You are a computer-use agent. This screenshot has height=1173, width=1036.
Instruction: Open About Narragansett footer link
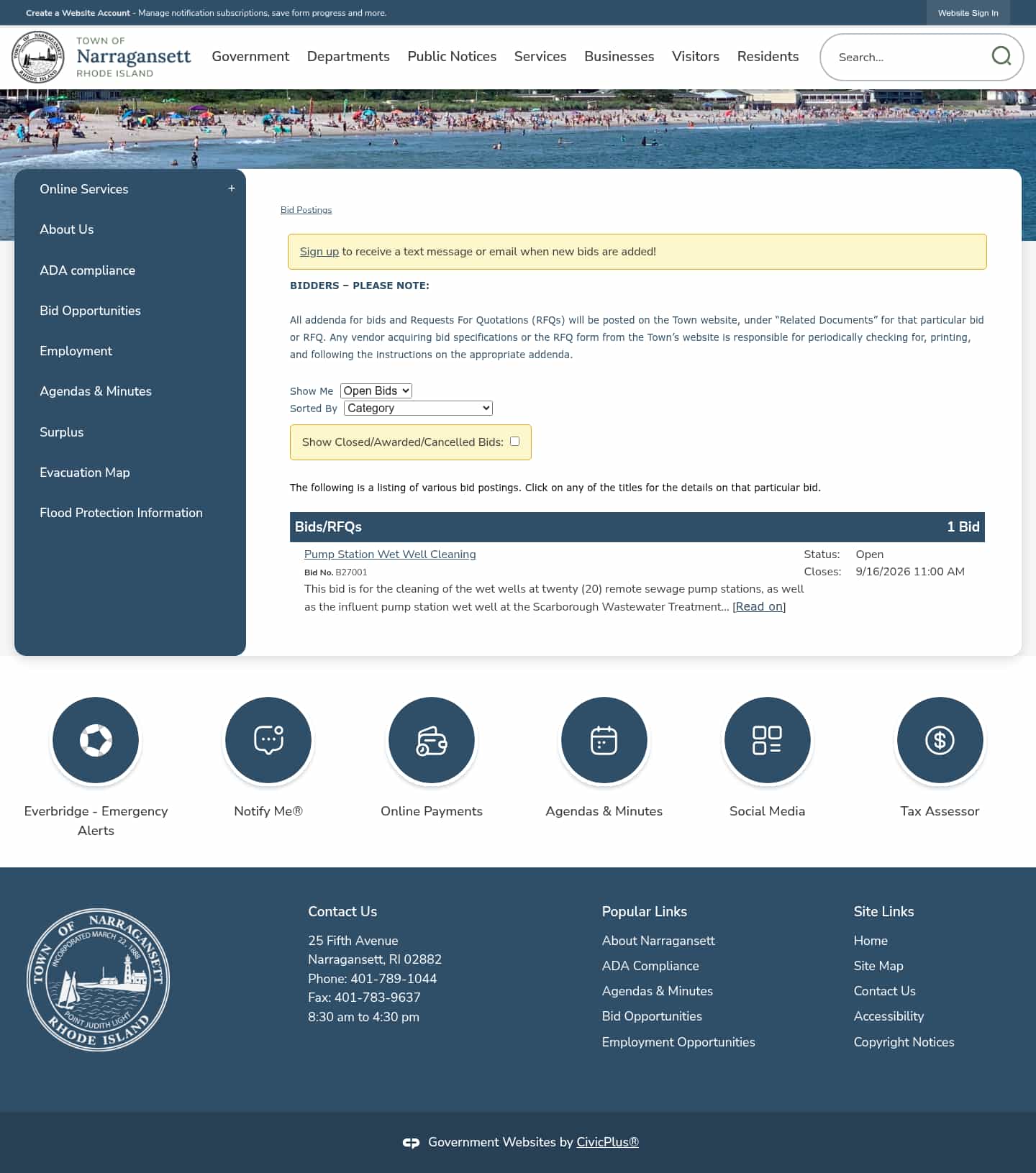coord(658,941)
